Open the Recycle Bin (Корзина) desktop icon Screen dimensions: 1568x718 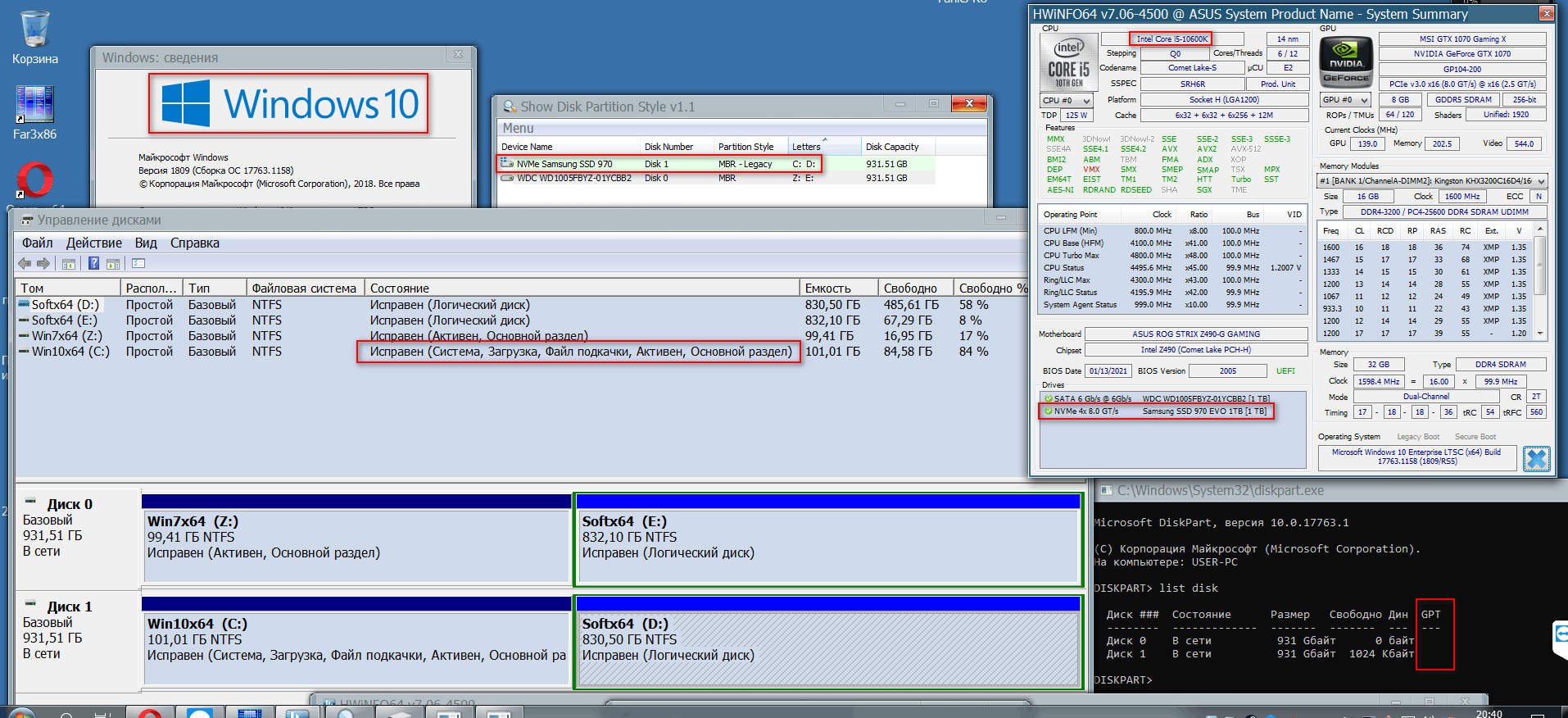click(35, 38)
